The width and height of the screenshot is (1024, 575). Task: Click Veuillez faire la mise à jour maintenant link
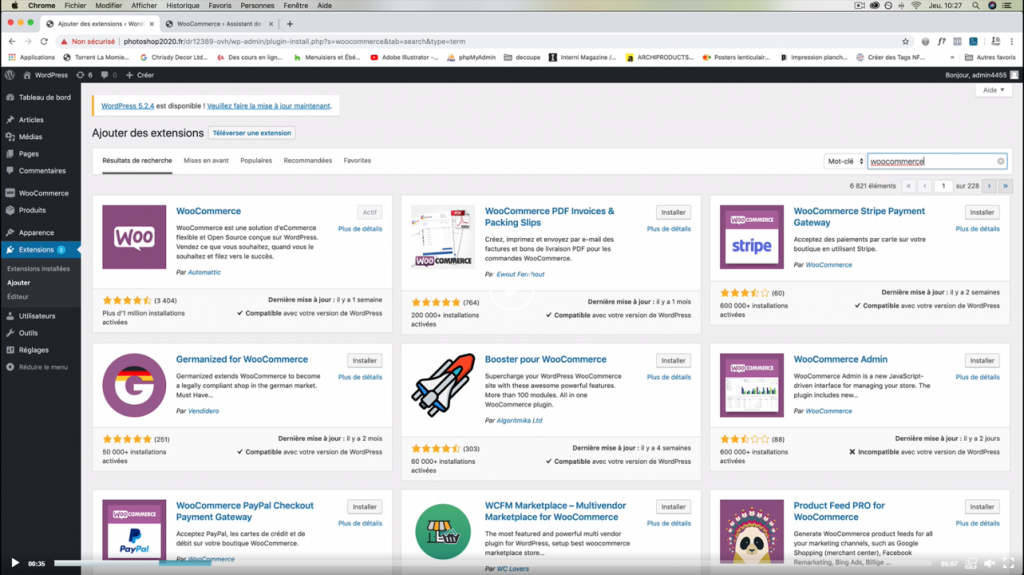pyautogui.click(x=268, y=106)
